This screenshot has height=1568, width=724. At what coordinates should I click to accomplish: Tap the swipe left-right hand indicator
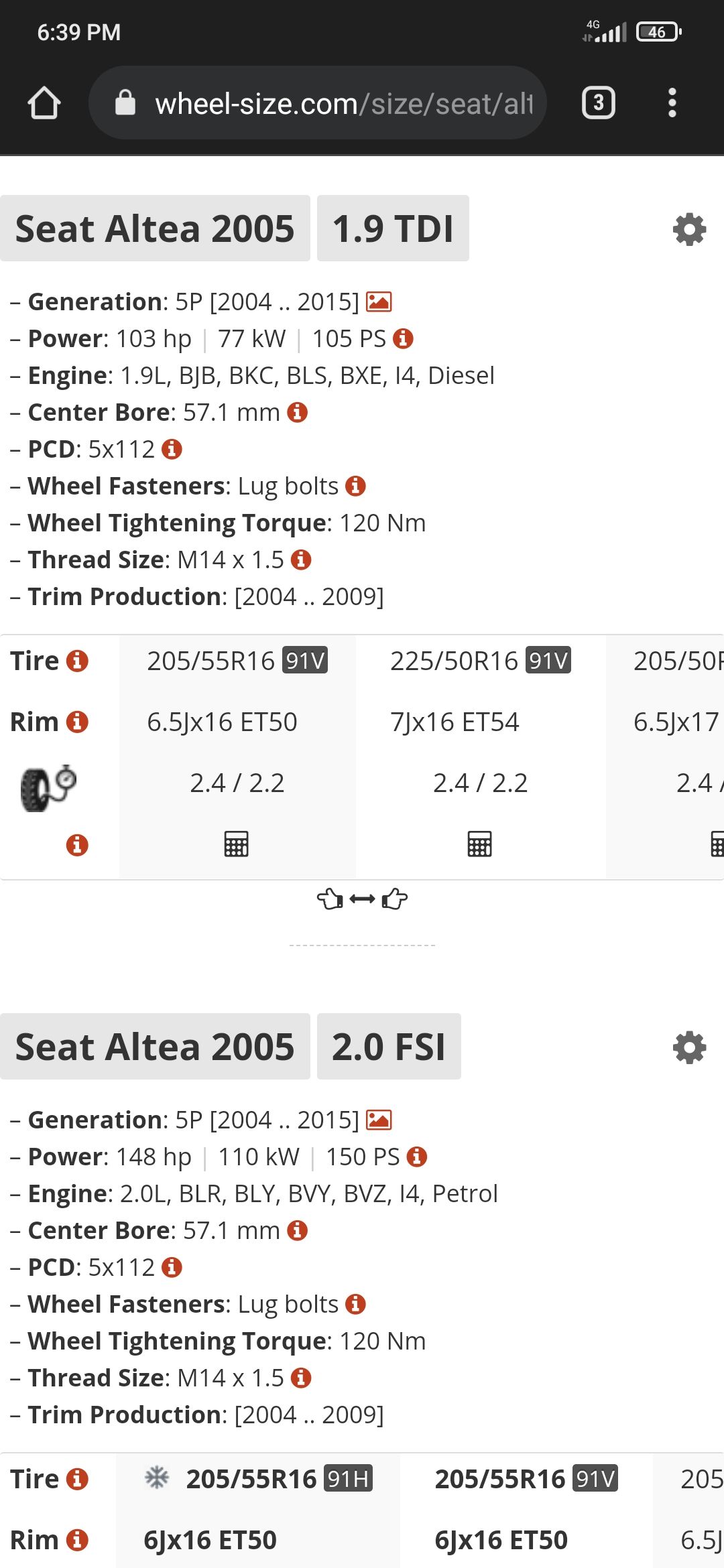click(x=362, y=899)
